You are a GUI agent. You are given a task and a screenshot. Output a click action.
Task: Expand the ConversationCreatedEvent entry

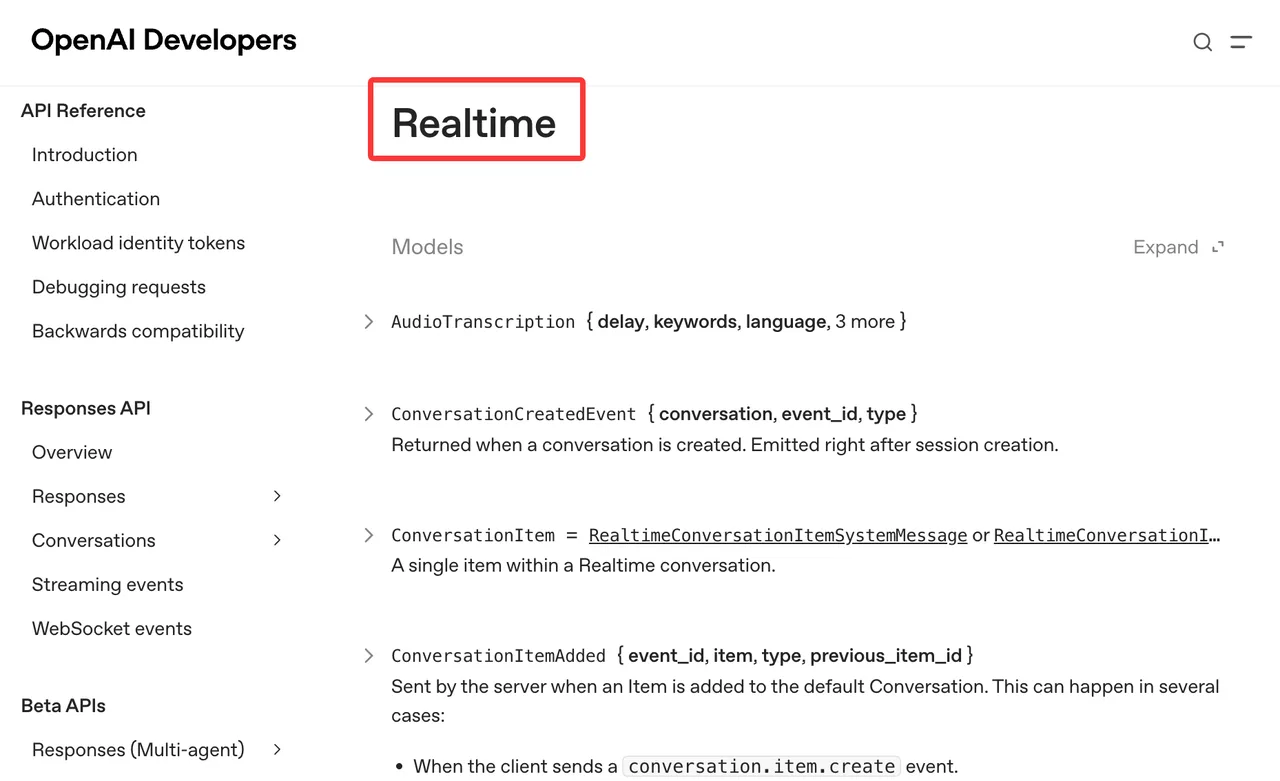point(369,414)
